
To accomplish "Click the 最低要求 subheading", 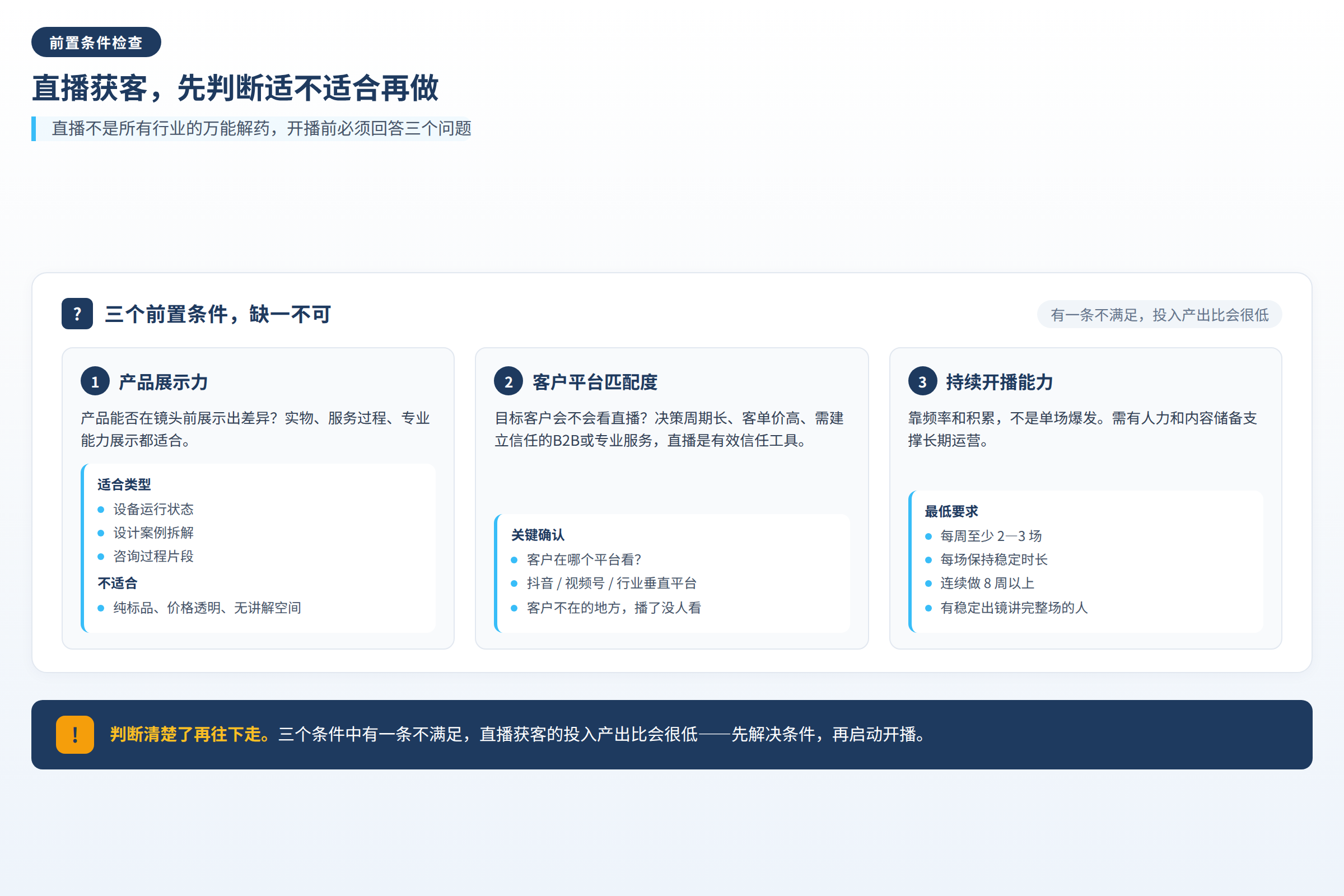I will pyautogui.click(x=951, y=511).
